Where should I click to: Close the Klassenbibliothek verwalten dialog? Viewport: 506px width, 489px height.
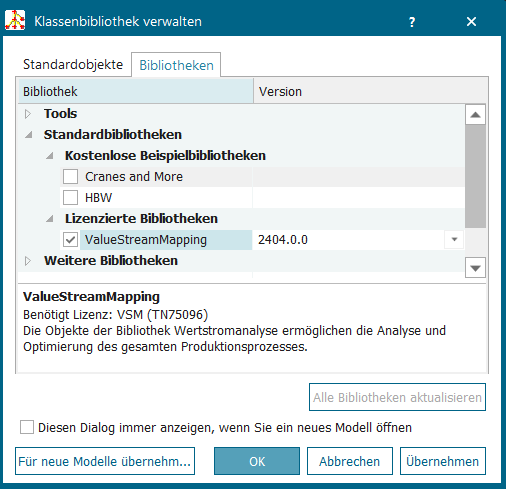pos(471,22)
